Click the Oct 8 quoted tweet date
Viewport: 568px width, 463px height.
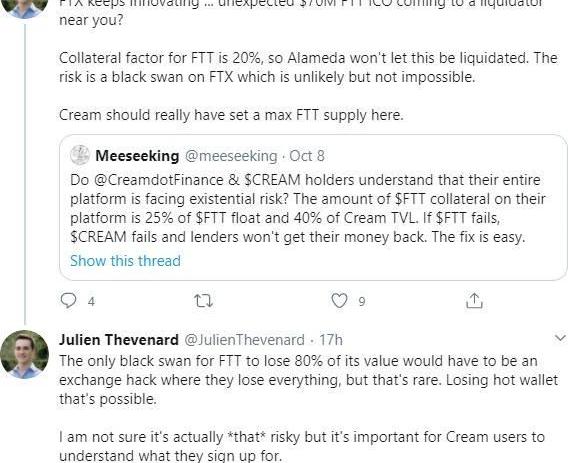(307, 156)
